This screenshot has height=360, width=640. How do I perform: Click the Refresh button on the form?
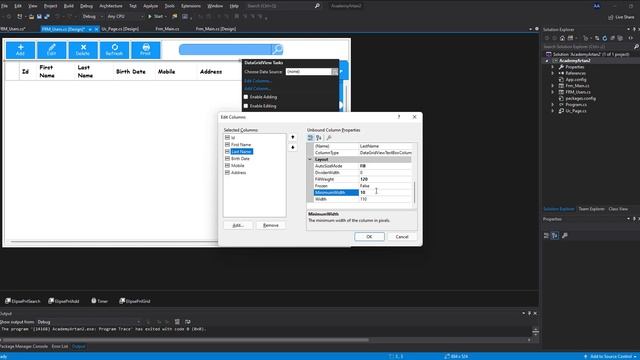coord(114,50)
